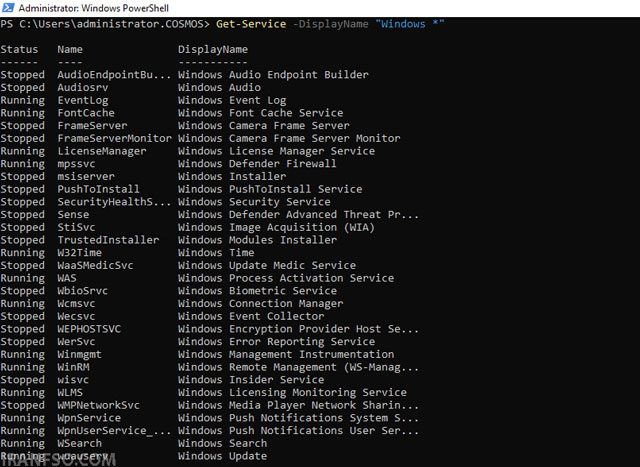Screen dimensions: 640x467
Task: Click the 'WbioSrvc' service name
Action: click(83, 291)
